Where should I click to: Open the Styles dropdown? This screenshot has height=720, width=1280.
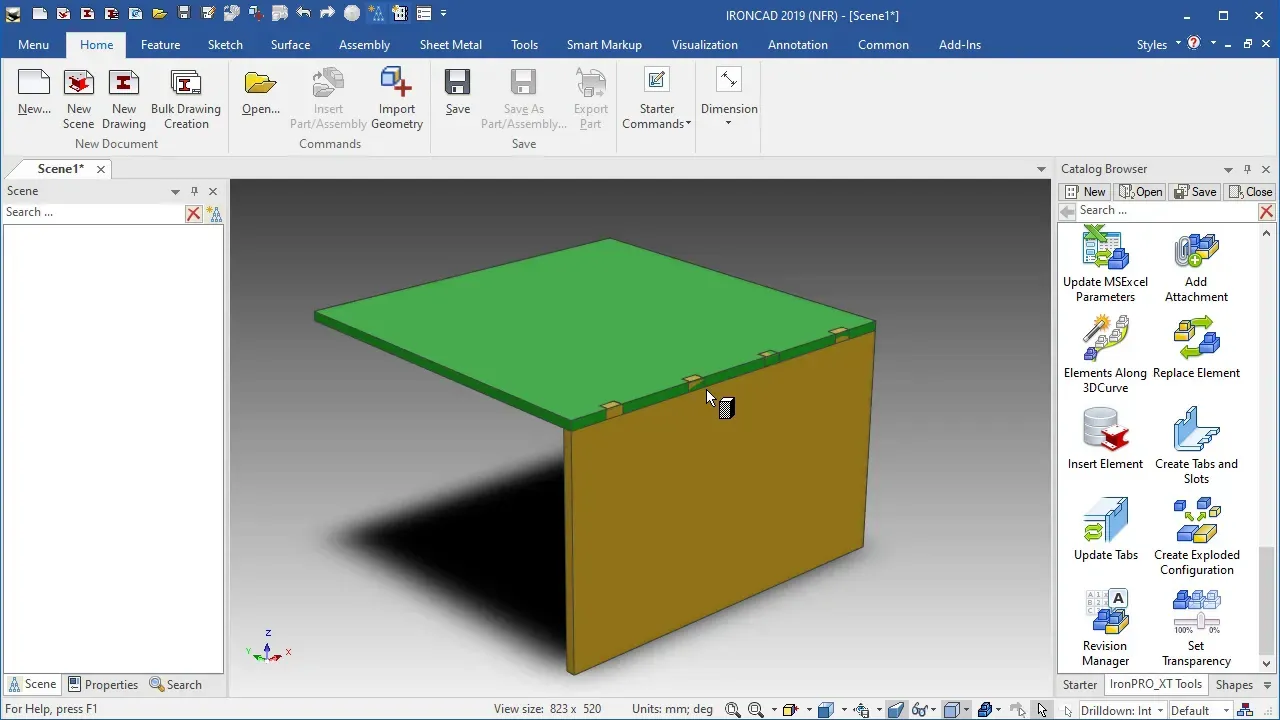tap(1159, 45)
